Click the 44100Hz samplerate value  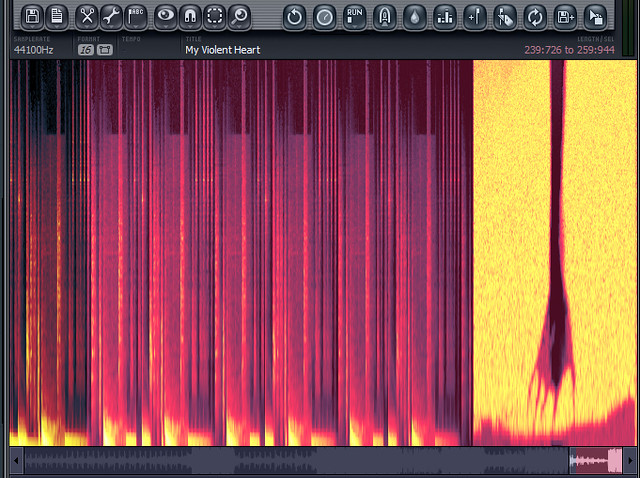(33, 50)
